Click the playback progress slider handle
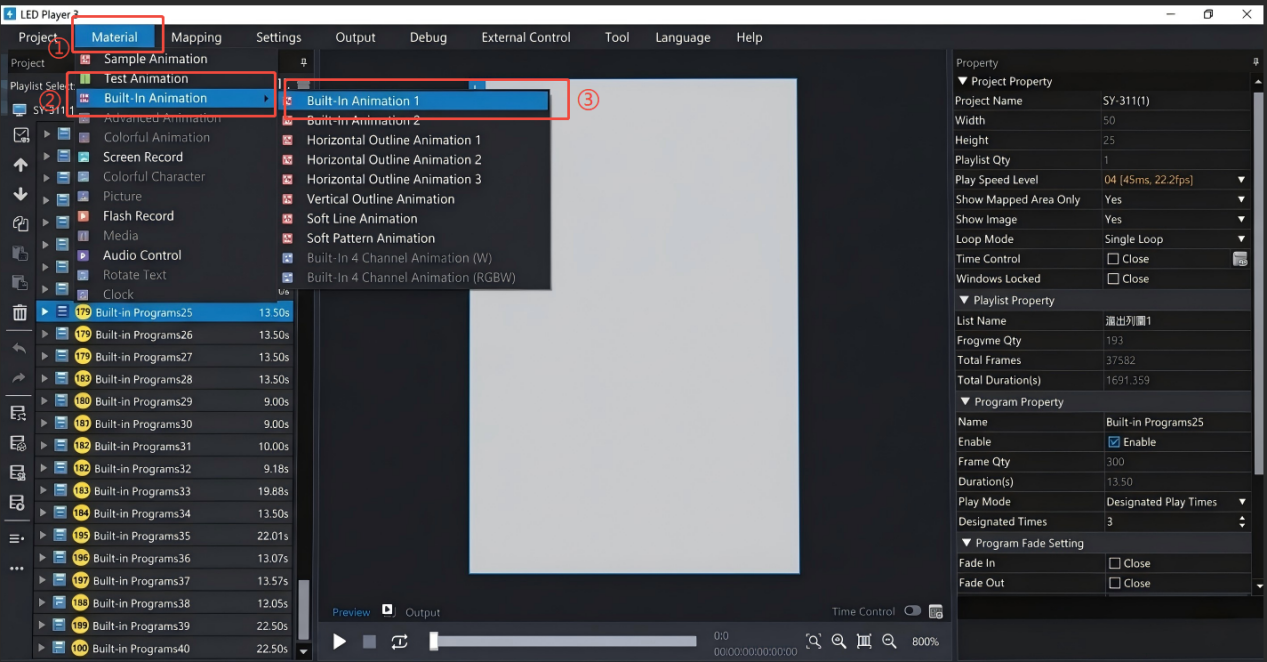 click(x=433, y=641)
